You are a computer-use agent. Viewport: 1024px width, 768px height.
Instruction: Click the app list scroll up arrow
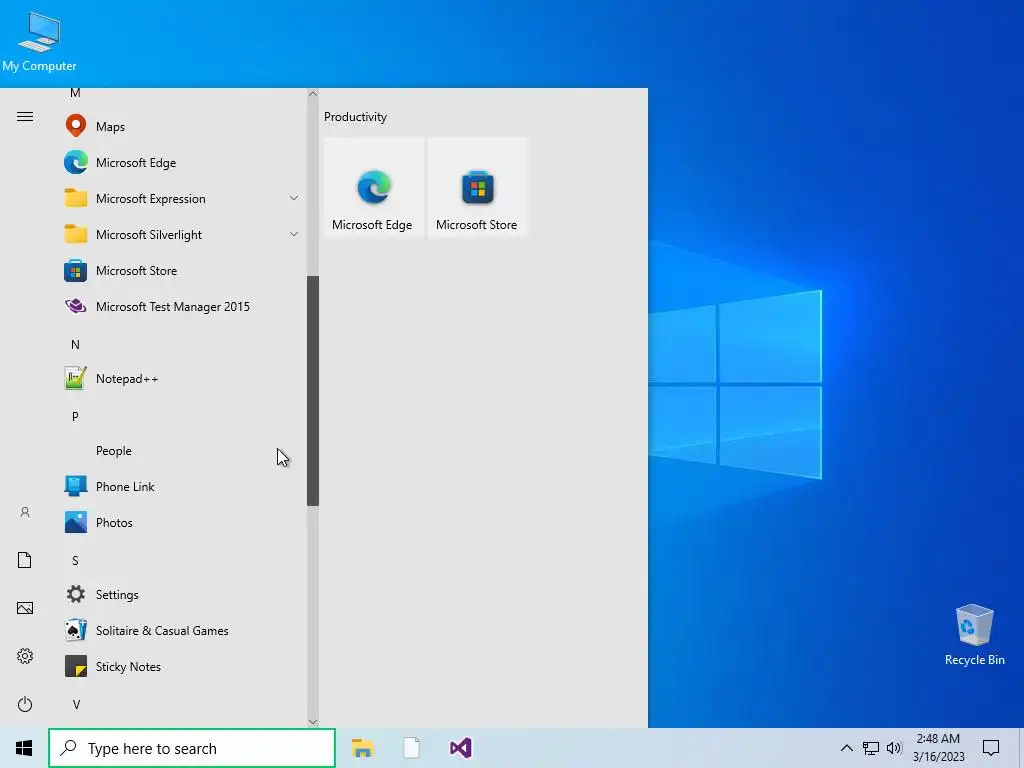tap(313, 94)
